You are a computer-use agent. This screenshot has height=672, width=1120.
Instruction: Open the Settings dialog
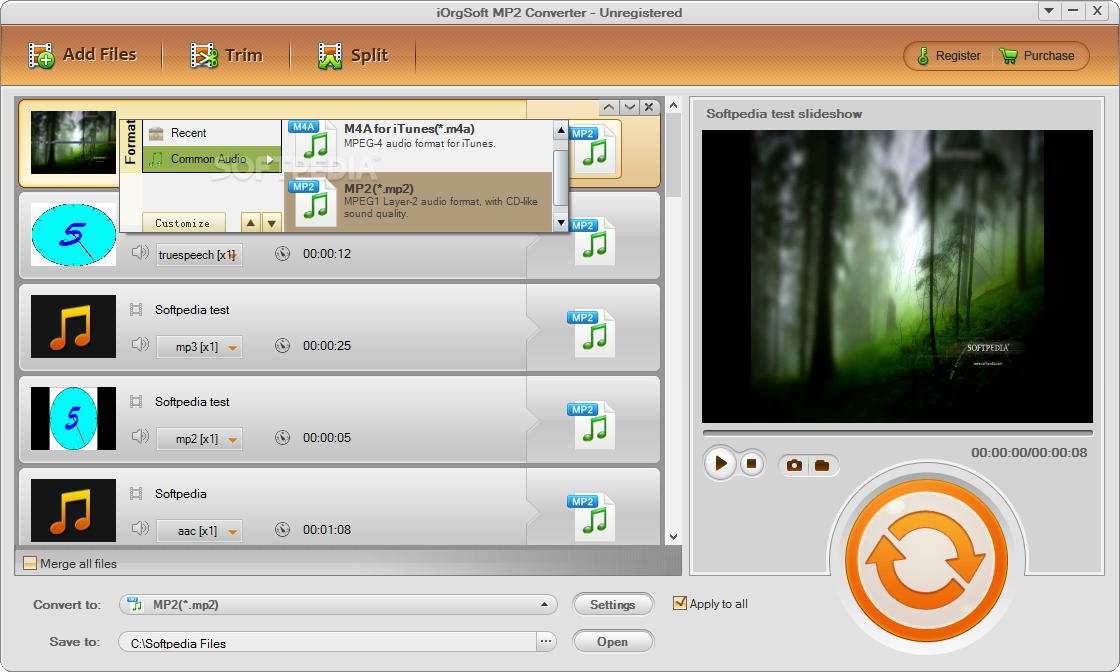click(613, 604)
